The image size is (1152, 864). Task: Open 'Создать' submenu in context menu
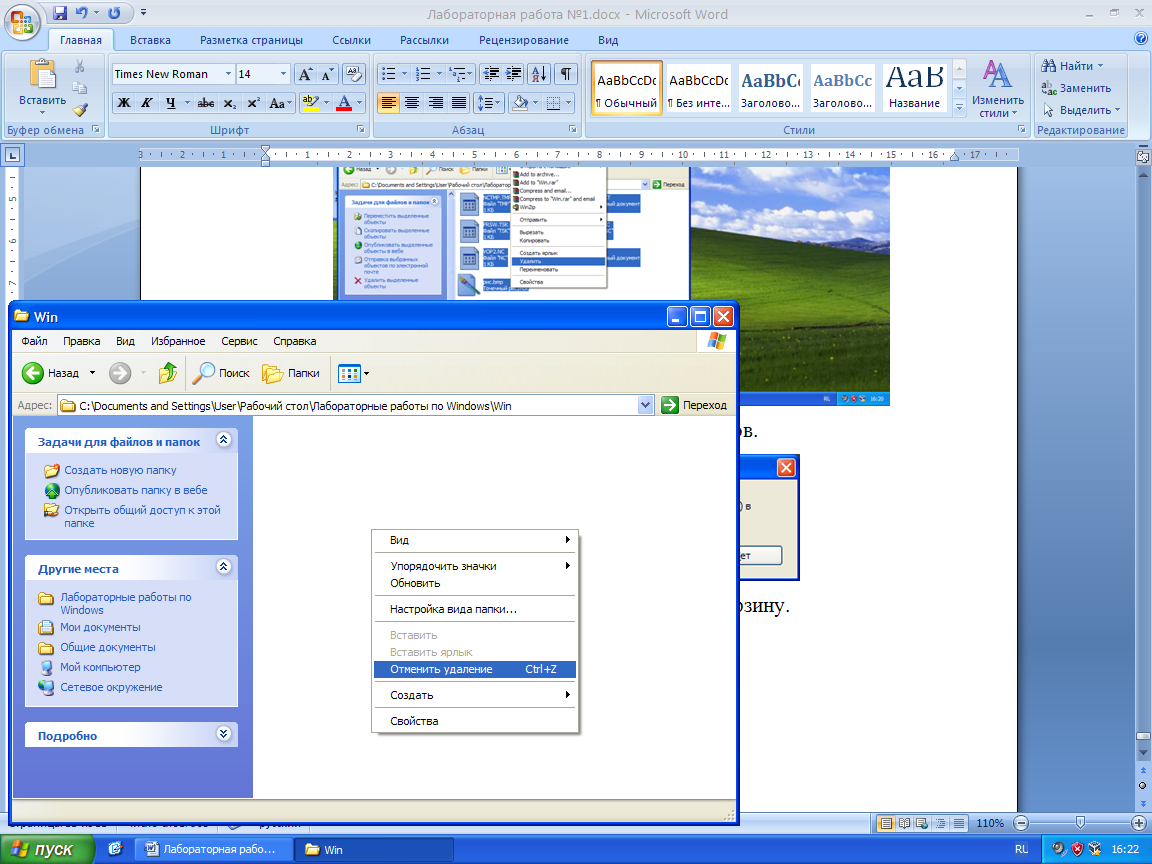(475, 695)
